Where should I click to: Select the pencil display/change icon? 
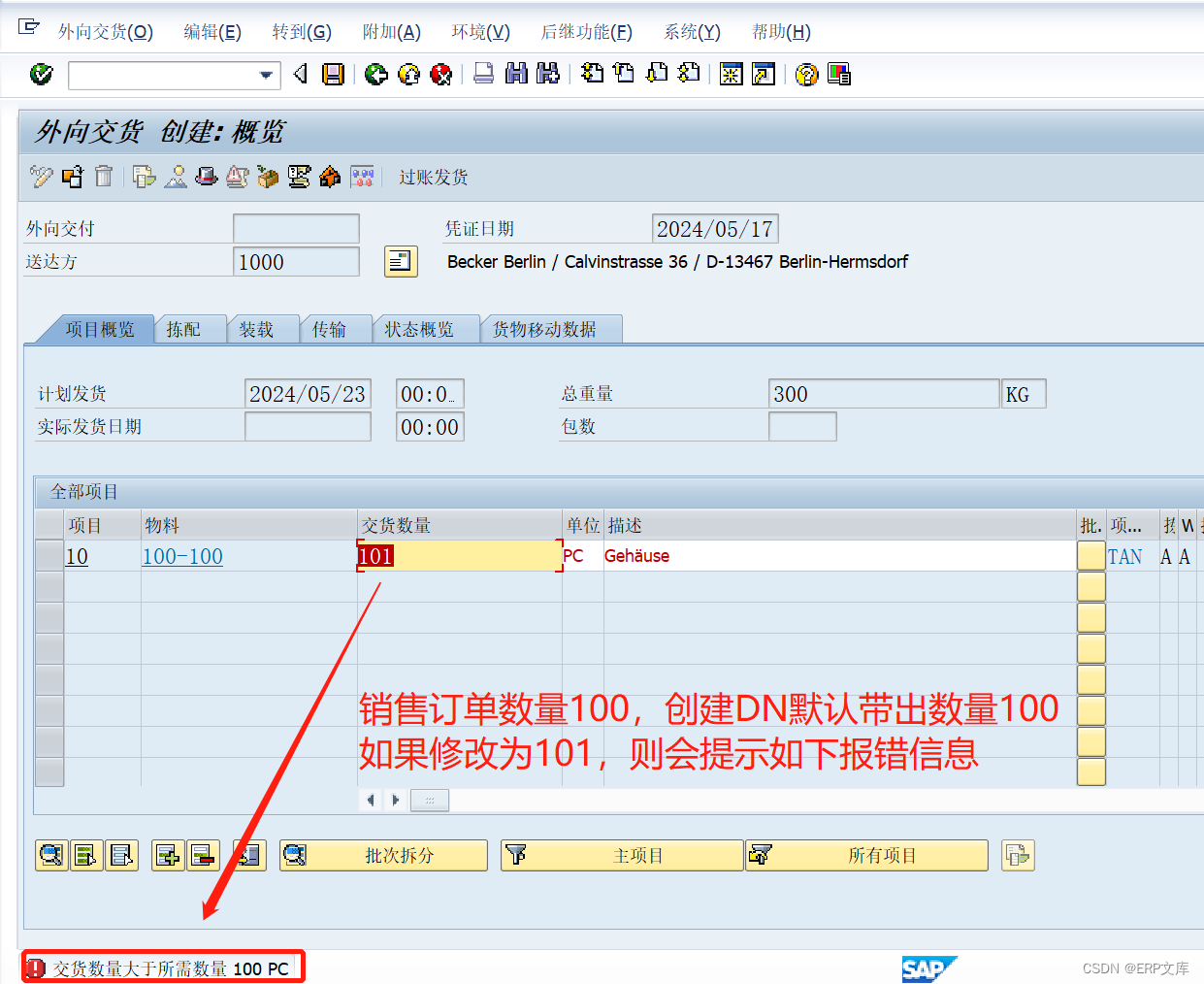(40, 177)
